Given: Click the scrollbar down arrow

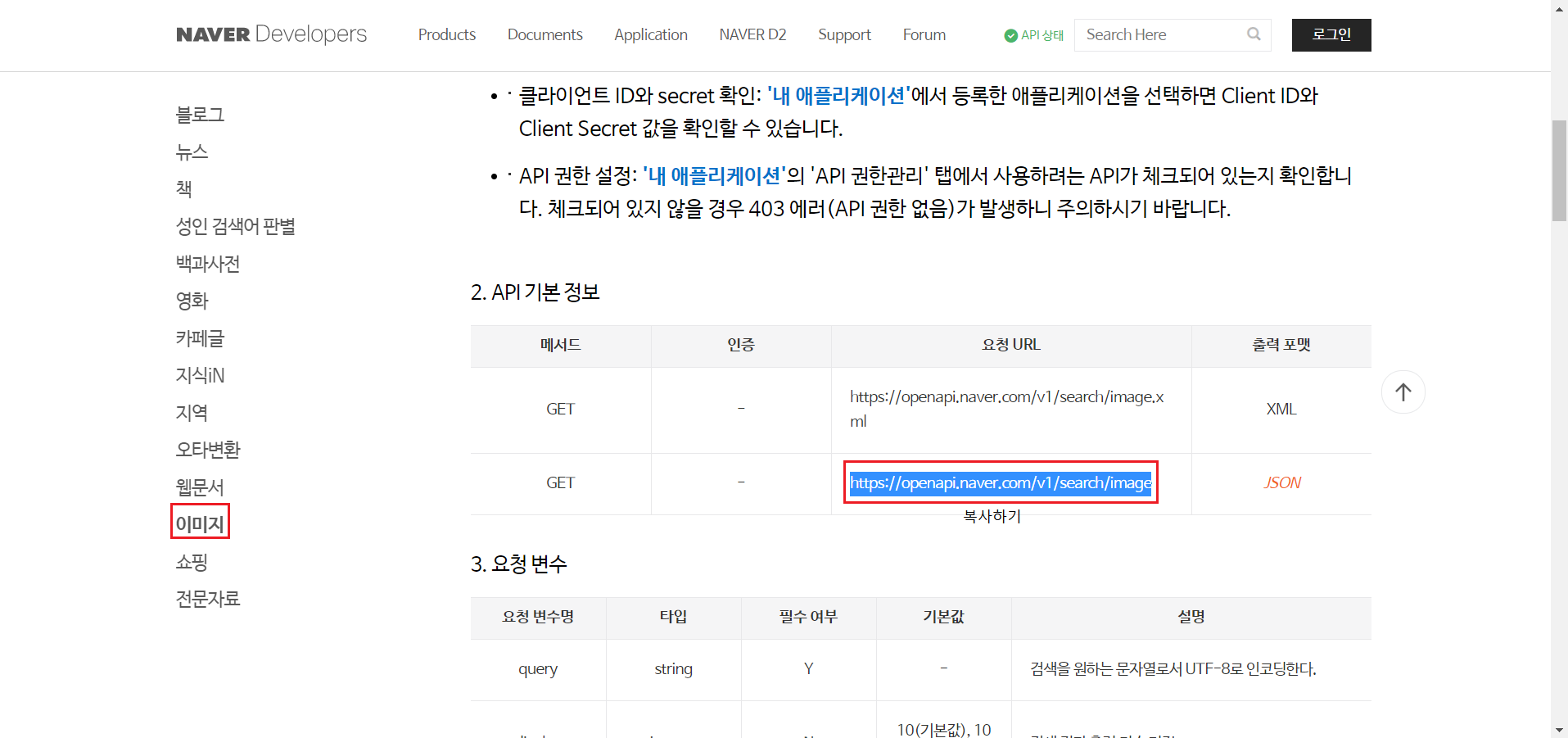Looking at the screenshot, I should tap(1560, 730).
